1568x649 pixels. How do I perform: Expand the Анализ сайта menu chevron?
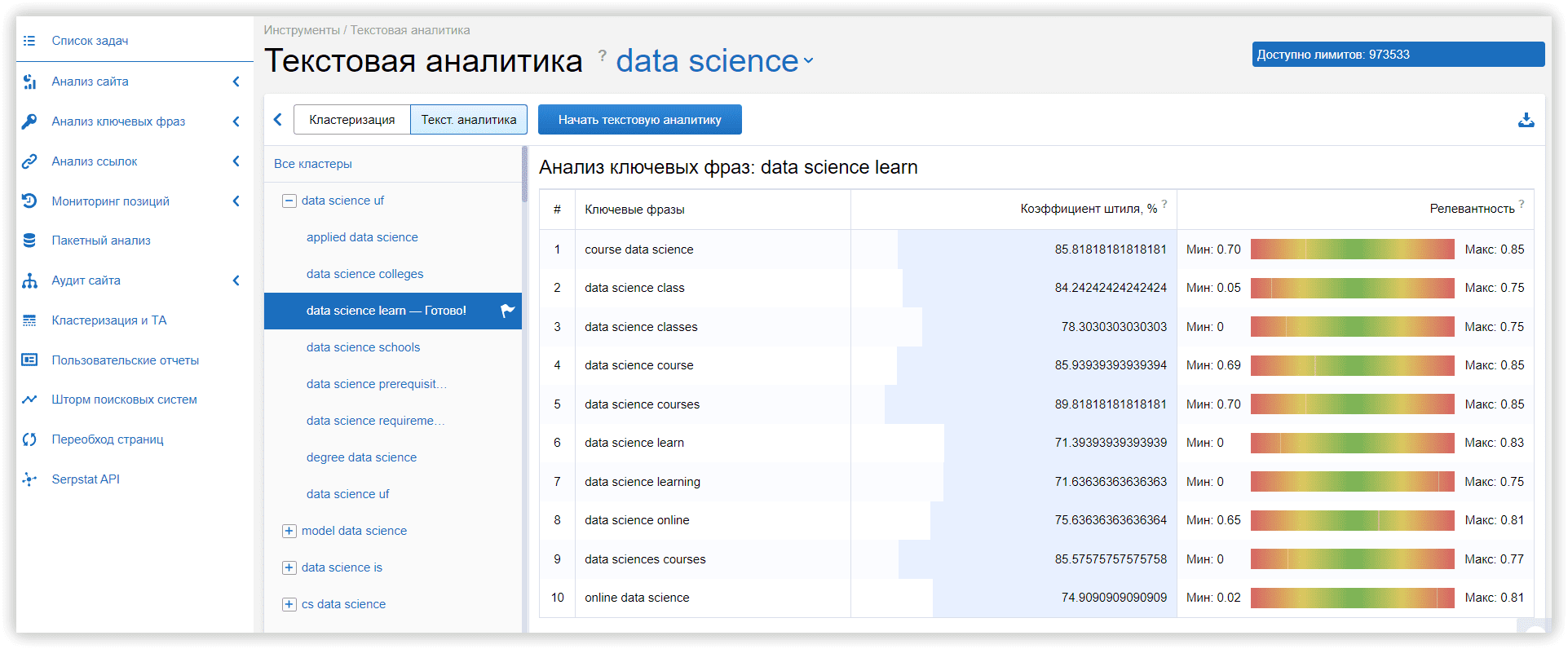(236, 82)
